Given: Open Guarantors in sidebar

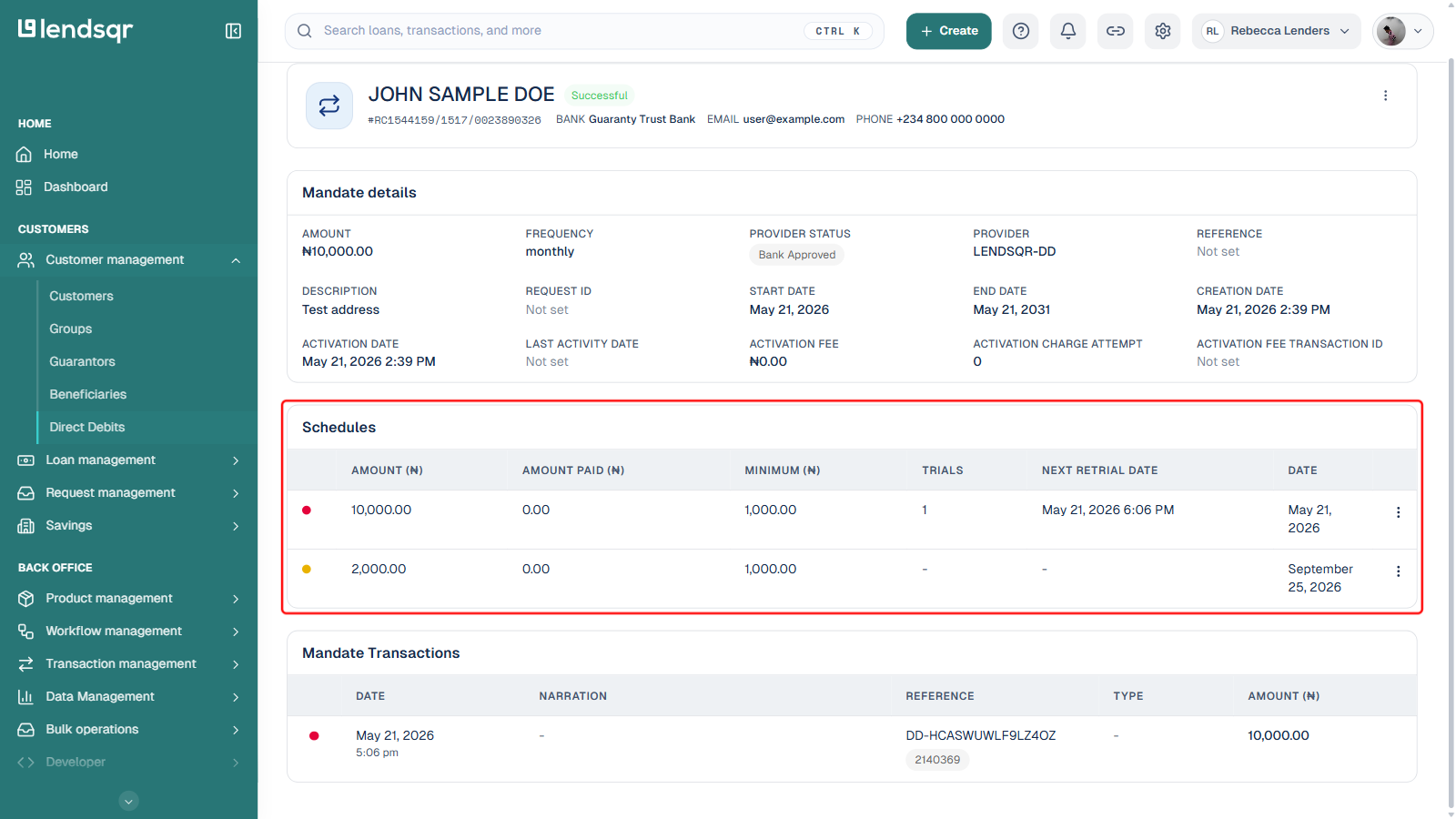Looking at the screenshot, I should (82, 362).
